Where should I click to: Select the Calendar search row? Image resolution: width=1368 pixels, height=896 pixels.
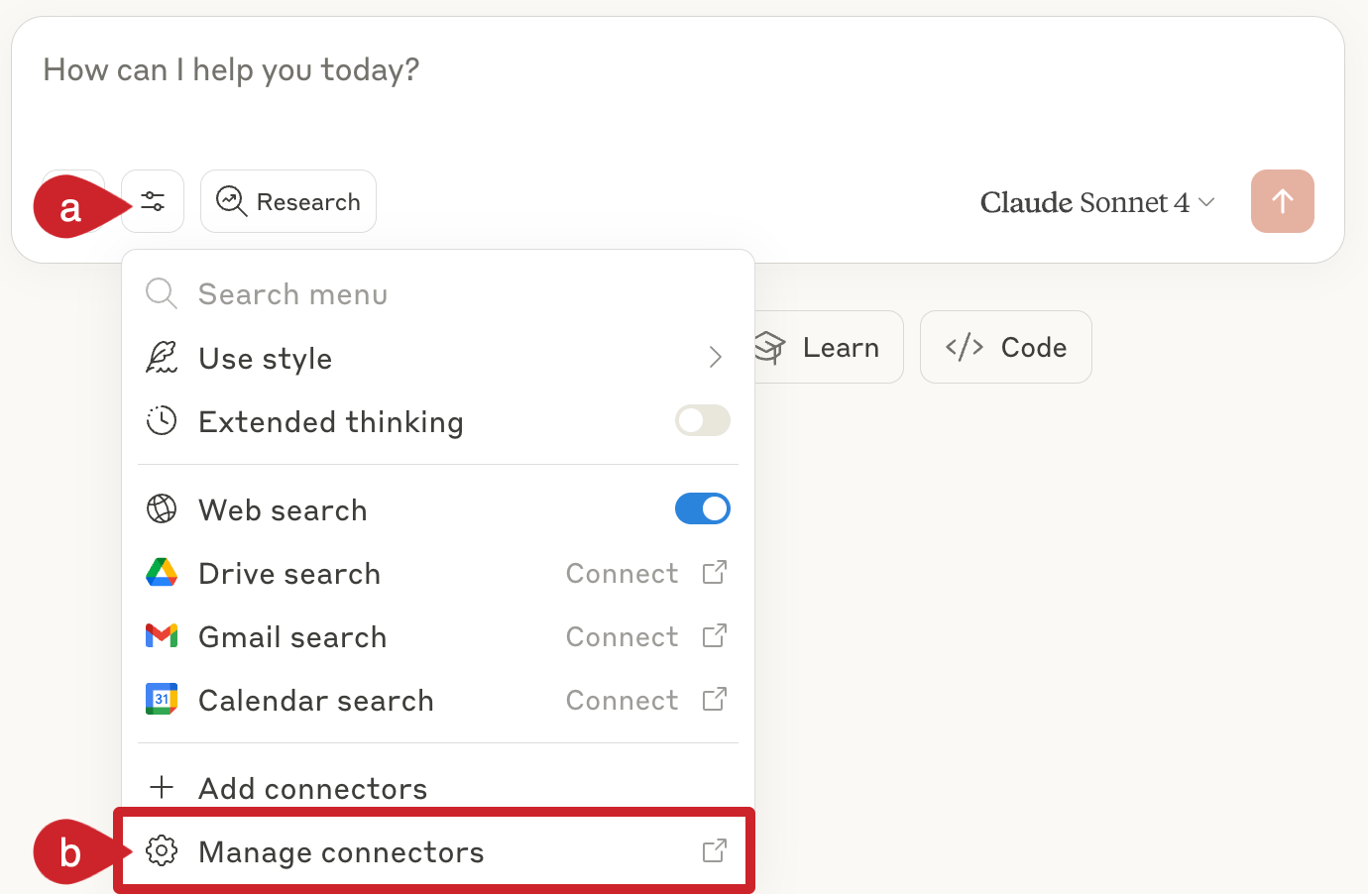point(438,700)
